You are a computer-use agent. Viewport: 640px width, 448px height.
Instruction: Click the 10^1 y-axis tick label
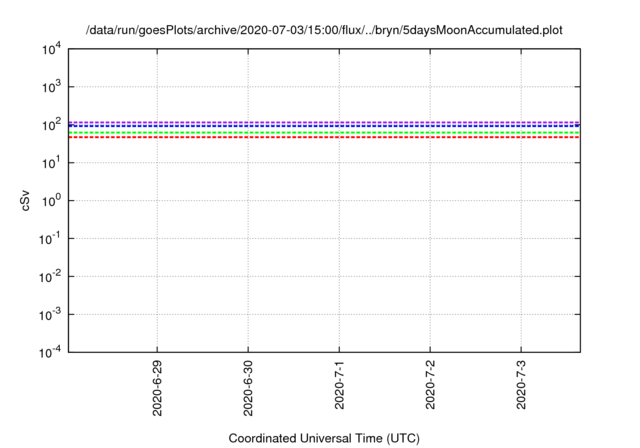52,163
